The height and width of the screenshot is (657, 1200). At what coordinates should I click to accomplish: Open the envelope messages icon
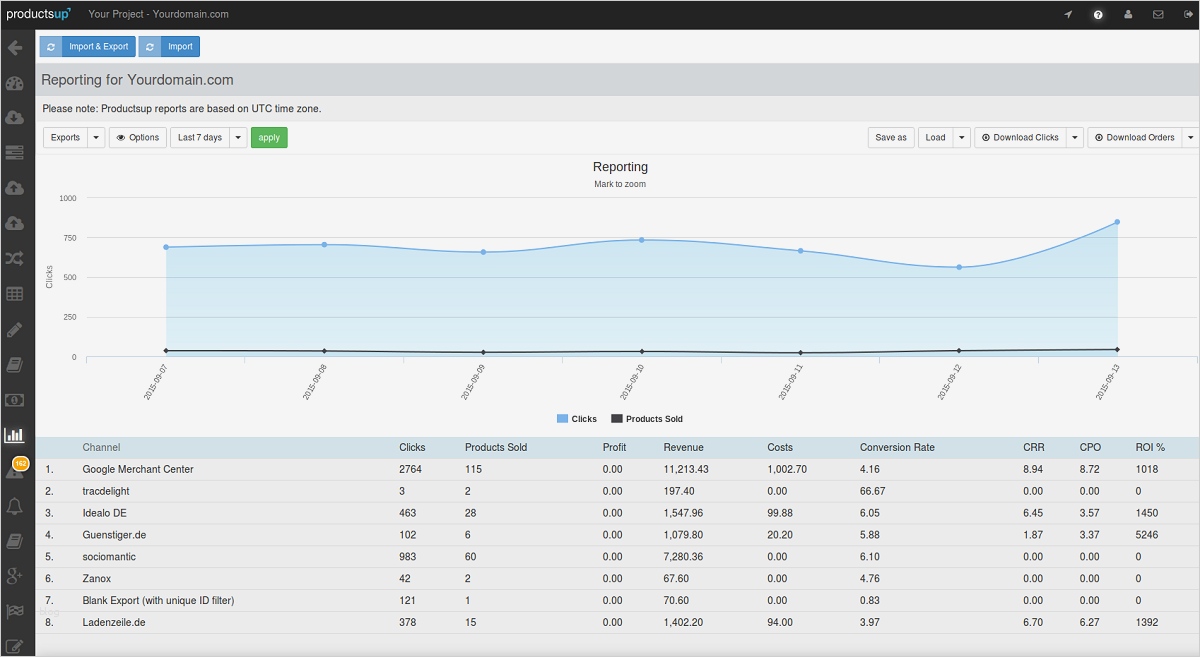click(1158, 15)
